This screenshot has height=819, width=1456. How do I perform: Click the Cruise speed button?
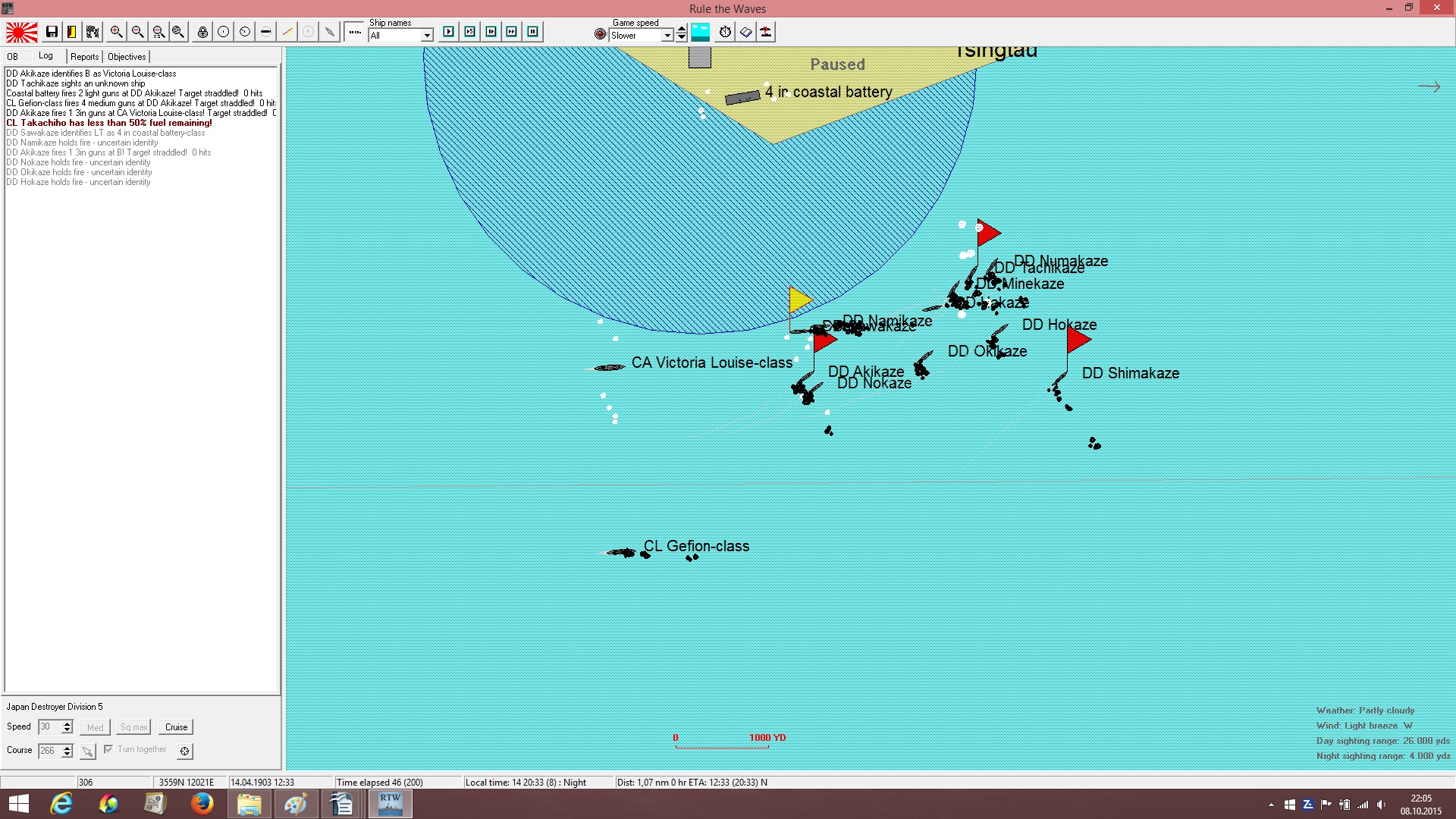pyautogui.click(x=176, y=727)
